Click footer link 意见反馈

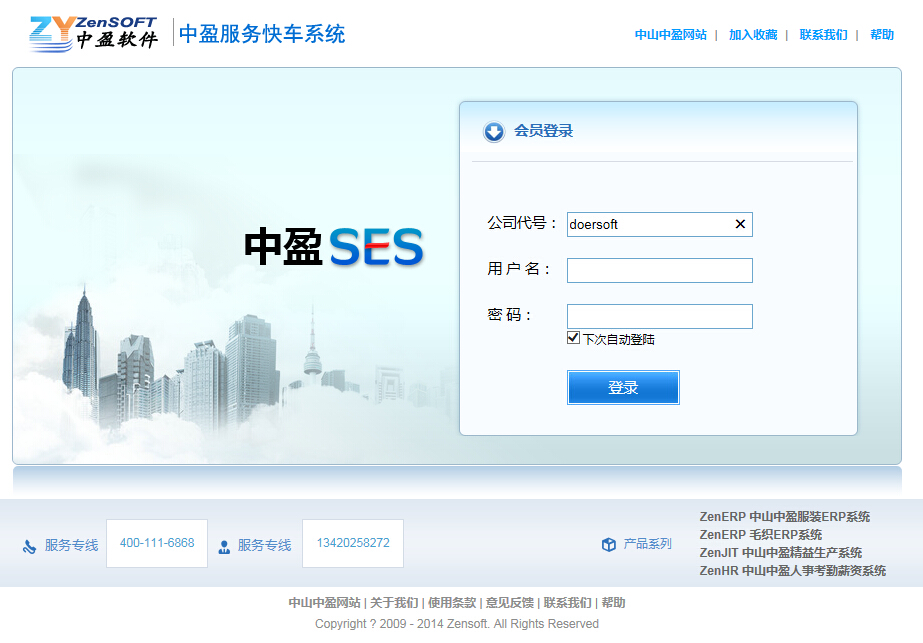tap(510, 602)
